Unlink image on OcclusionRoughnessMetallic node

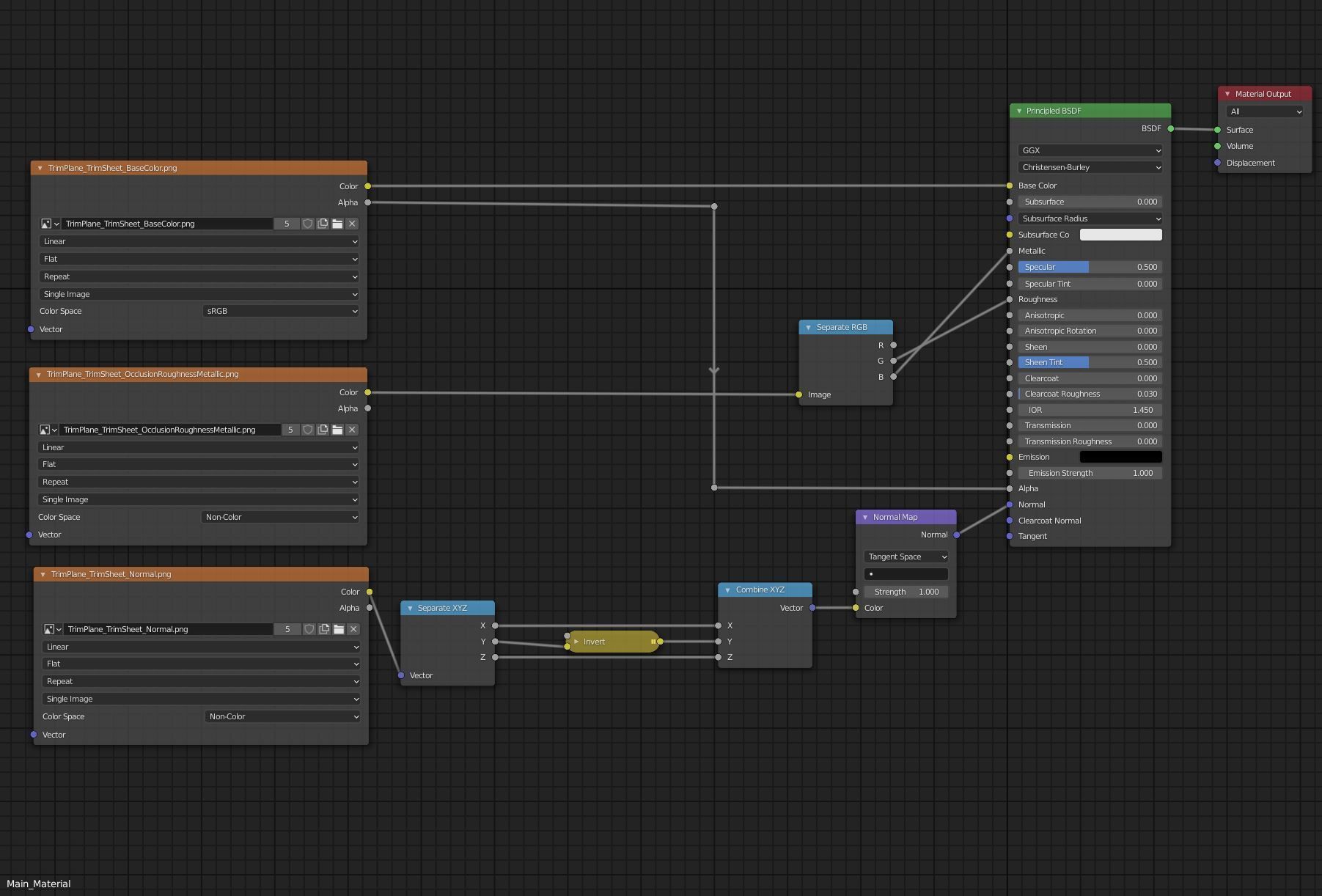[x=352, y=430]
